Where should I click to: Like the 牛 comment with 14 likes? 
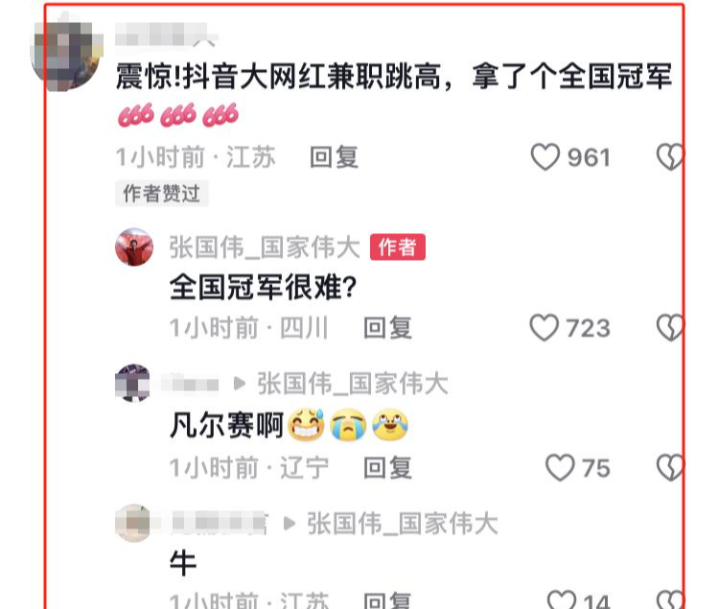click(562, 599)
